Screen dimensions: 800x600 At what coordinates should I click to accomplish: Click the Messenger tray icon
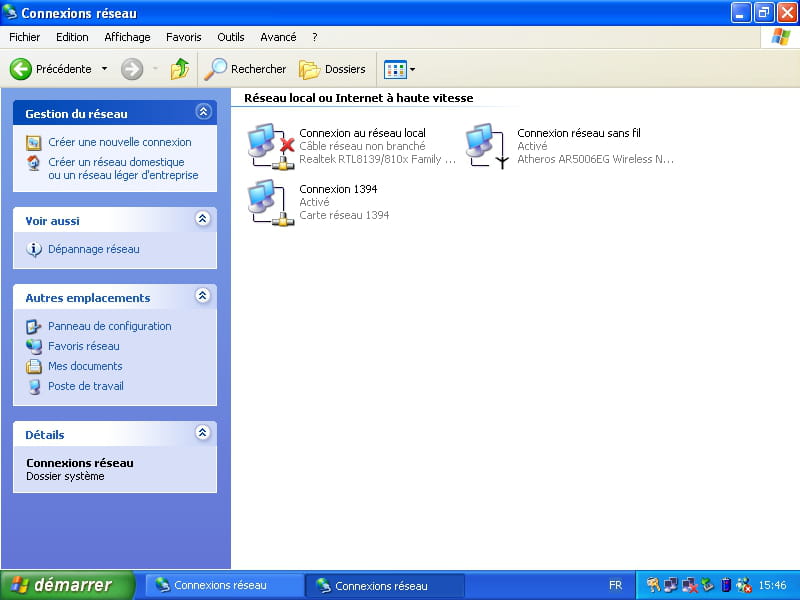(x=744, y=585)
